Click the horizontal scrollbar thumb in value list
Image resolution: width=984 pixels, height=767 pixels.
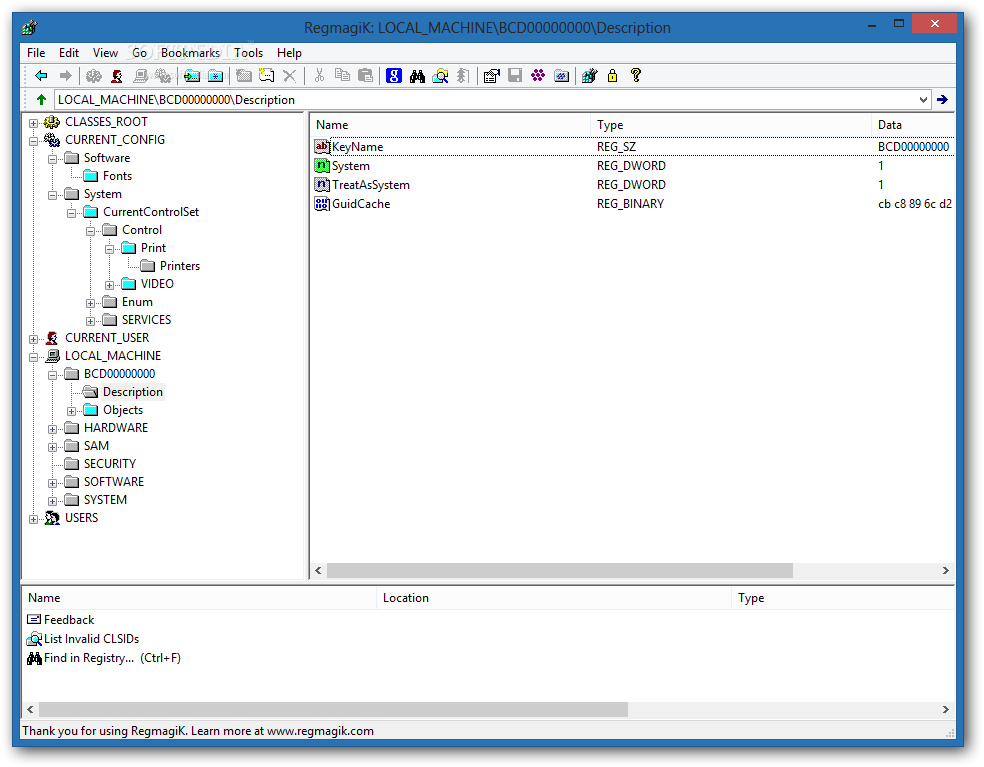tap(560, 570)
